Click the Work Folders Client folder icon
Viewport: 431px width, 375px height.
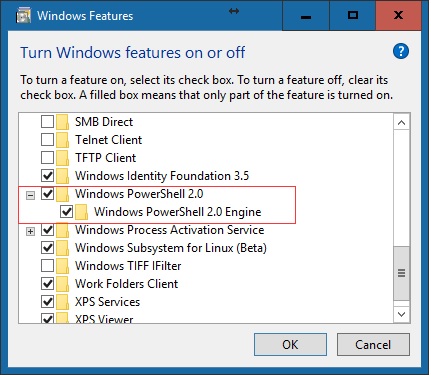tap(62, 284)
